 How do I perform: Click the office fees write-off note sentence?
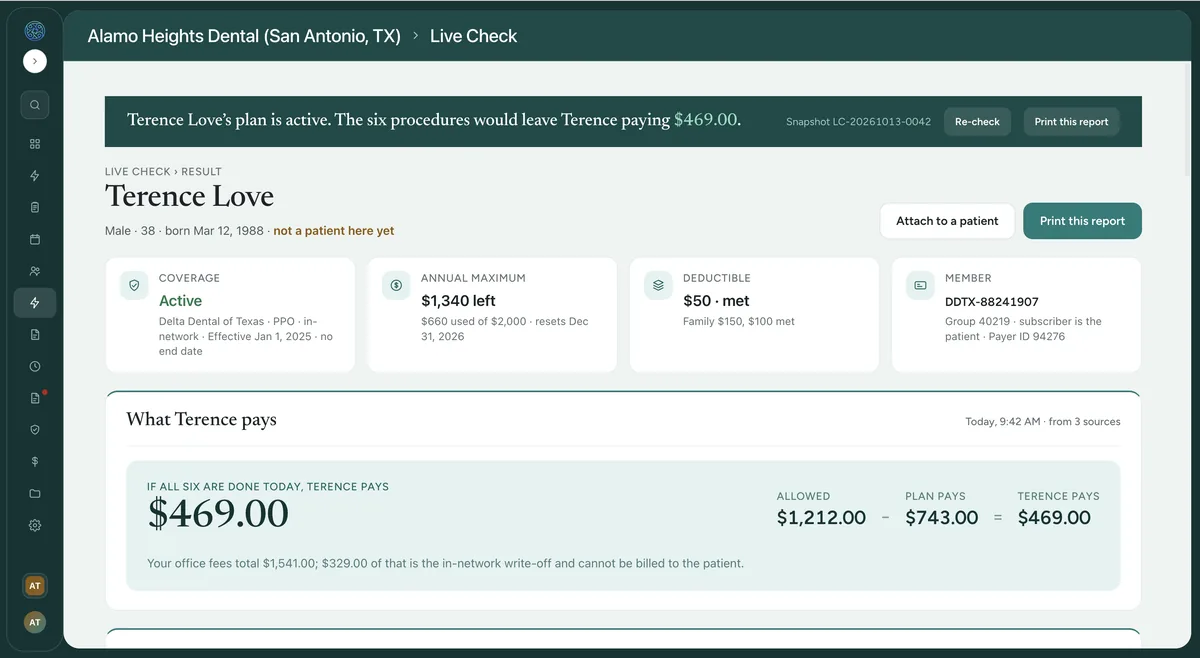click(445, 563)
